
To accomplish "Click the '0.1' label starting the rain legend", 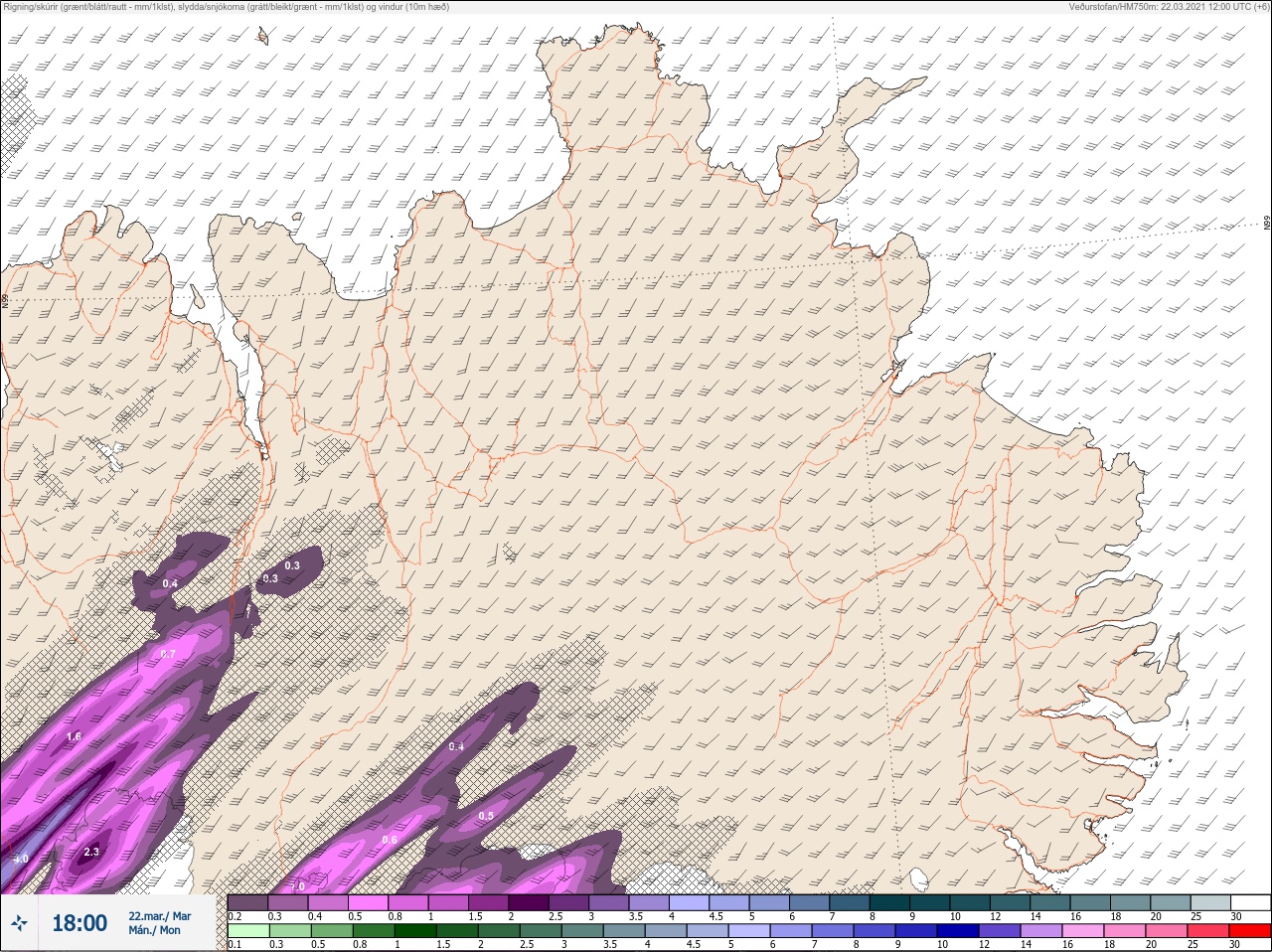I will click(x=235, y=944).
